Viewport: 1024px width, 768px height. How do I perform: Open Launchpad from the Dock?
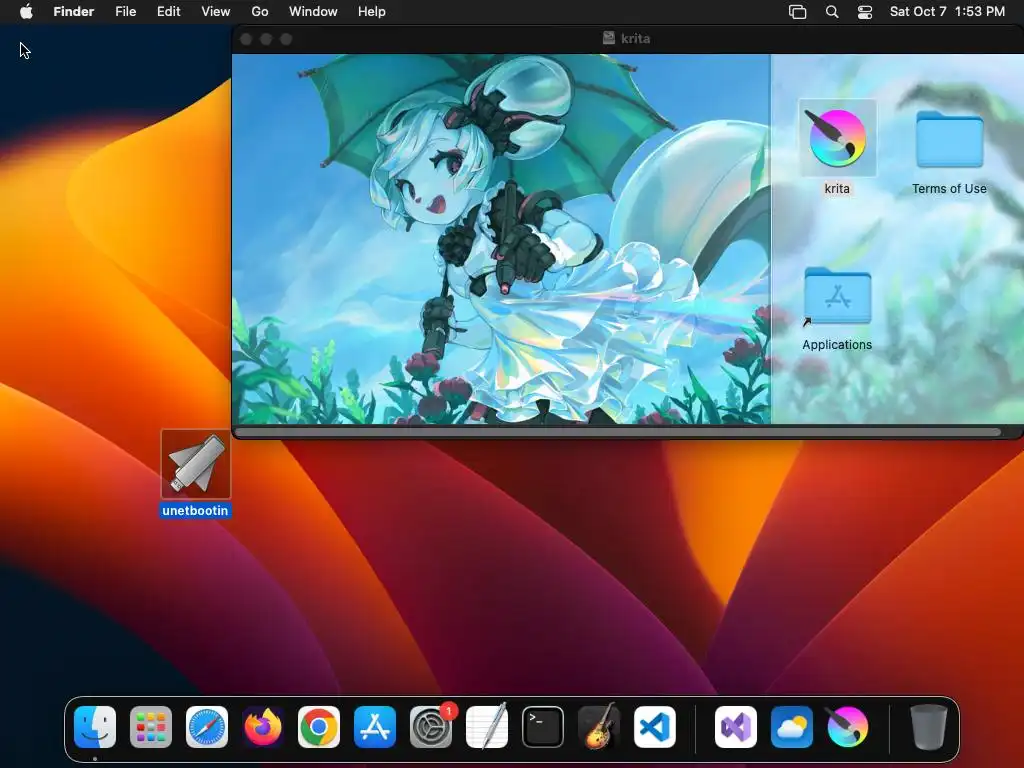click(x=151, y=727)
